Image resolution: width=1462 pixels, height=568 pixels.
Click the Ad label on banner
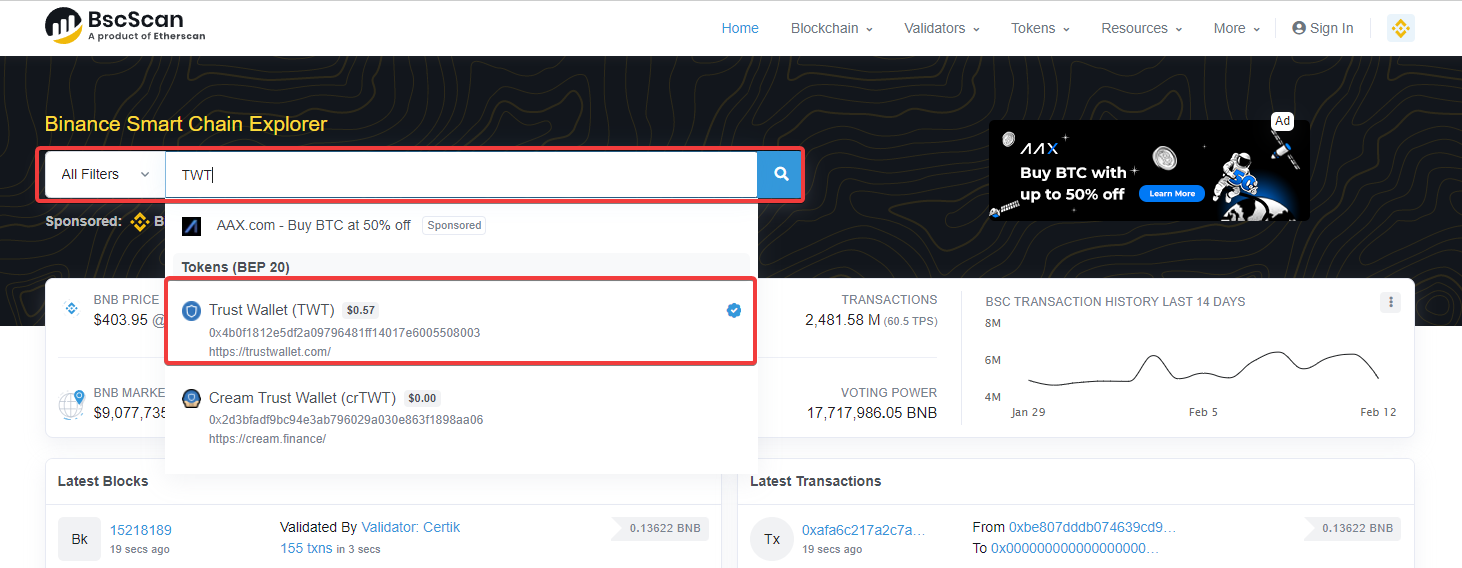pos(1282,121)
